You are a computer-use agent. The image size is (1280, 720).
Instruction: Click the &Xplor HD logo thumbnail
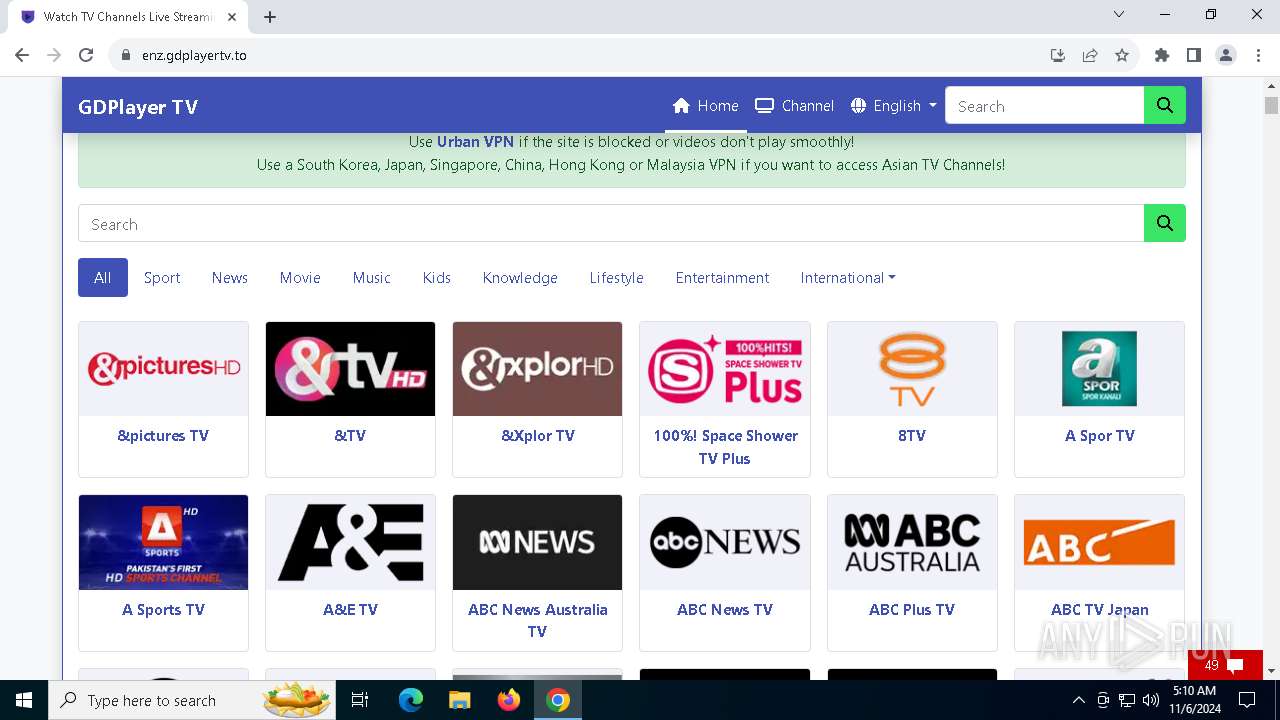tap(537, 368)
